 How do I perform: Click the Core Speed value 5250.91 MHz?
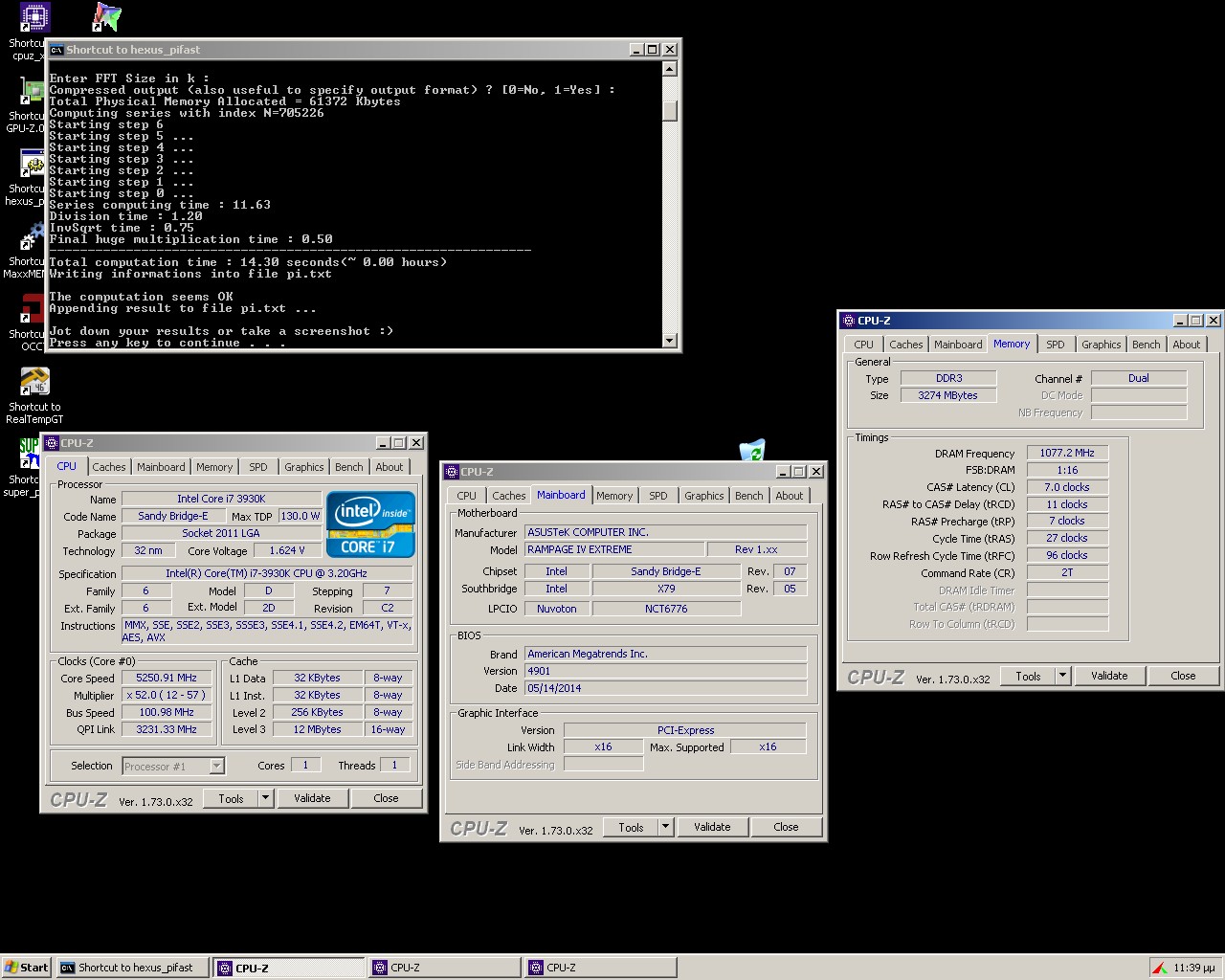pos(167,678)
